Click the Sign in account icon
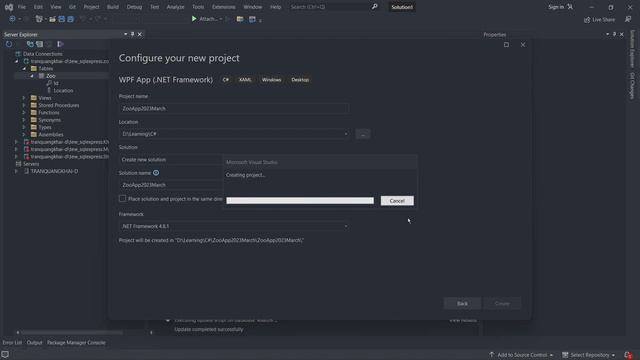Viewport: 640px width, 360px height. pyautogui.click(x=570, y=7)
